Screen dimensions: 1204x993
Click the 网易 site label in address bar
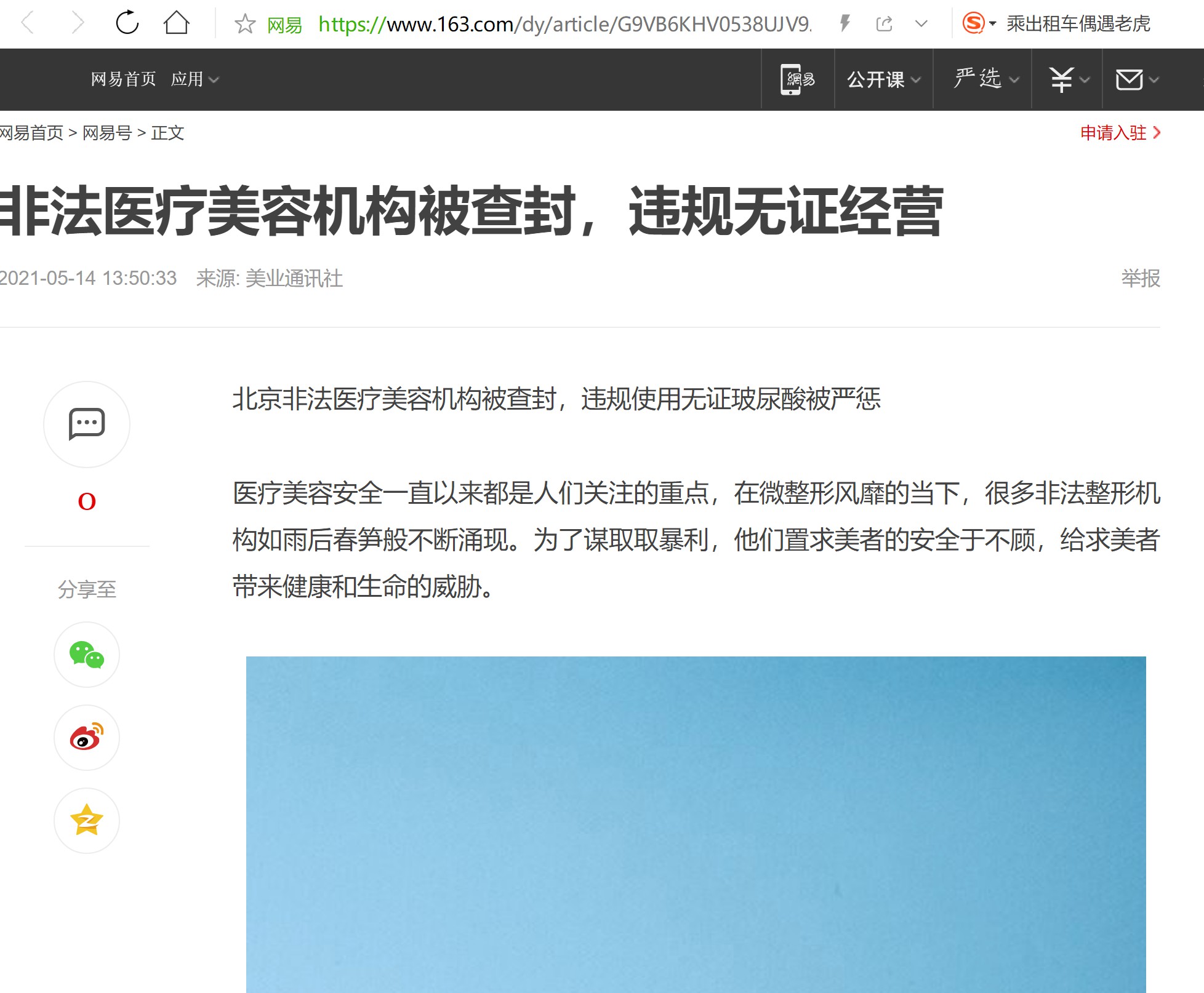coord(284,25)
